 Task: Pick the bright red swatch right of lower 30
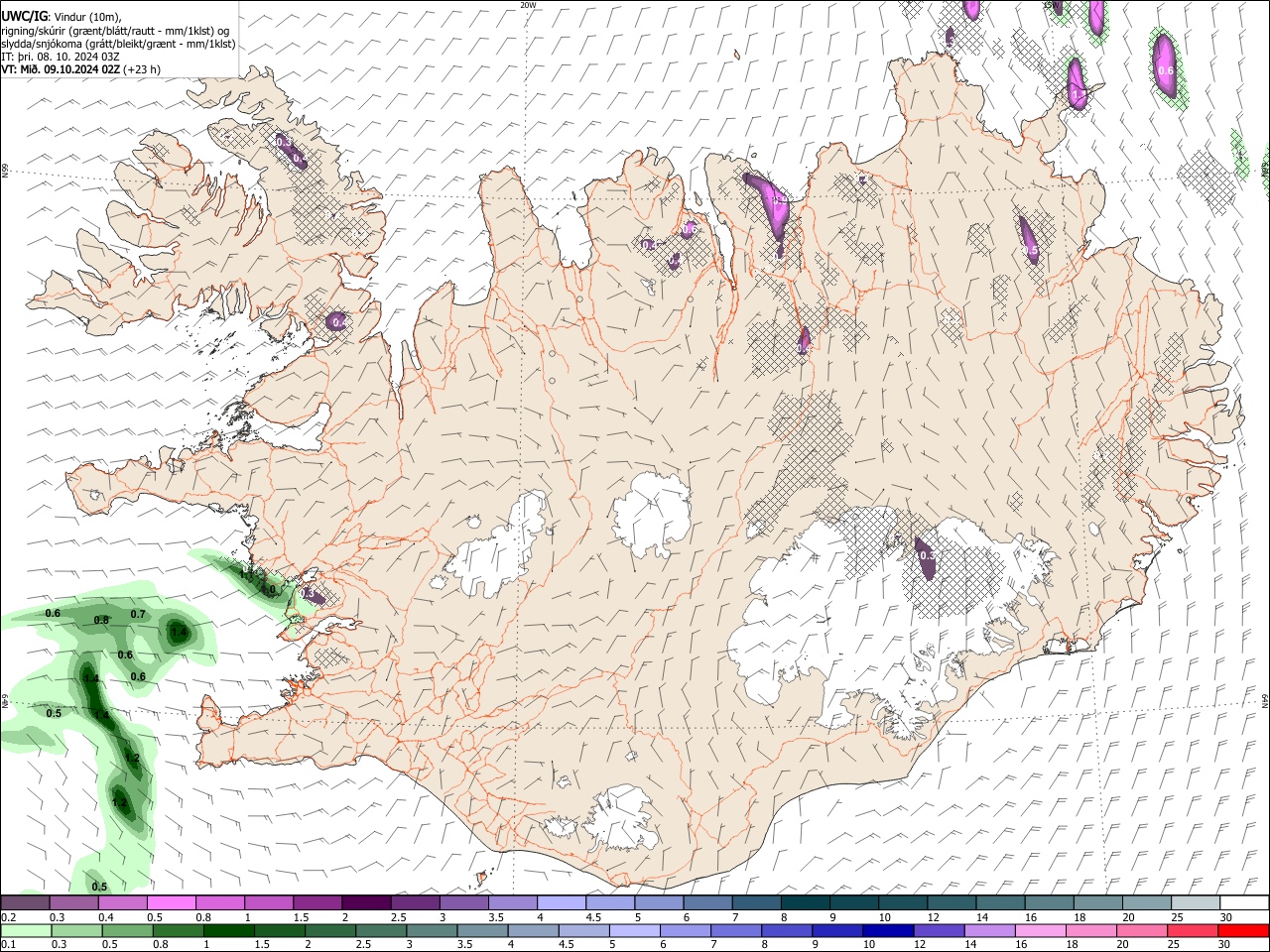pos(1243,930)
